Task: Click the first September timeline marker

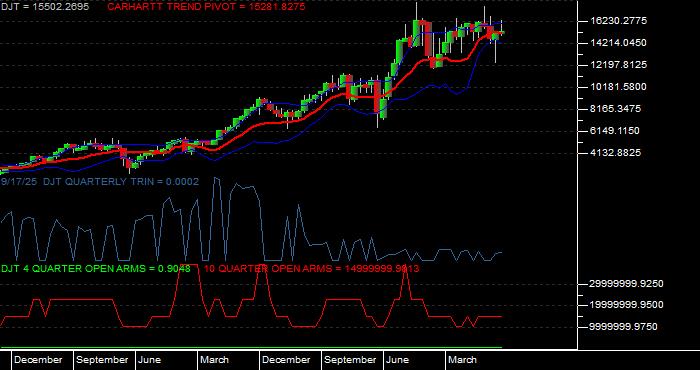Action: click(102, 360)
